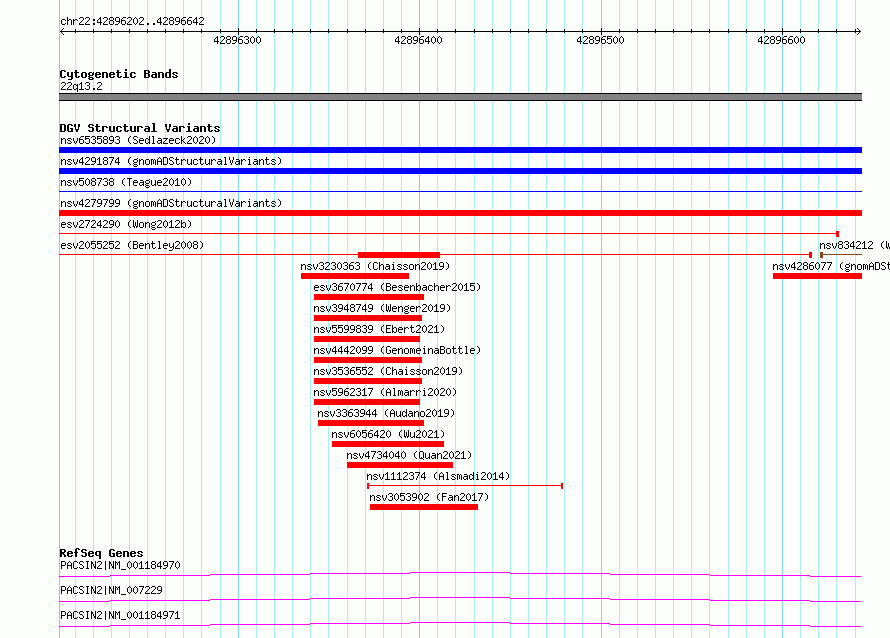Select the red bar under nsv3230363

tap(355, 276)
